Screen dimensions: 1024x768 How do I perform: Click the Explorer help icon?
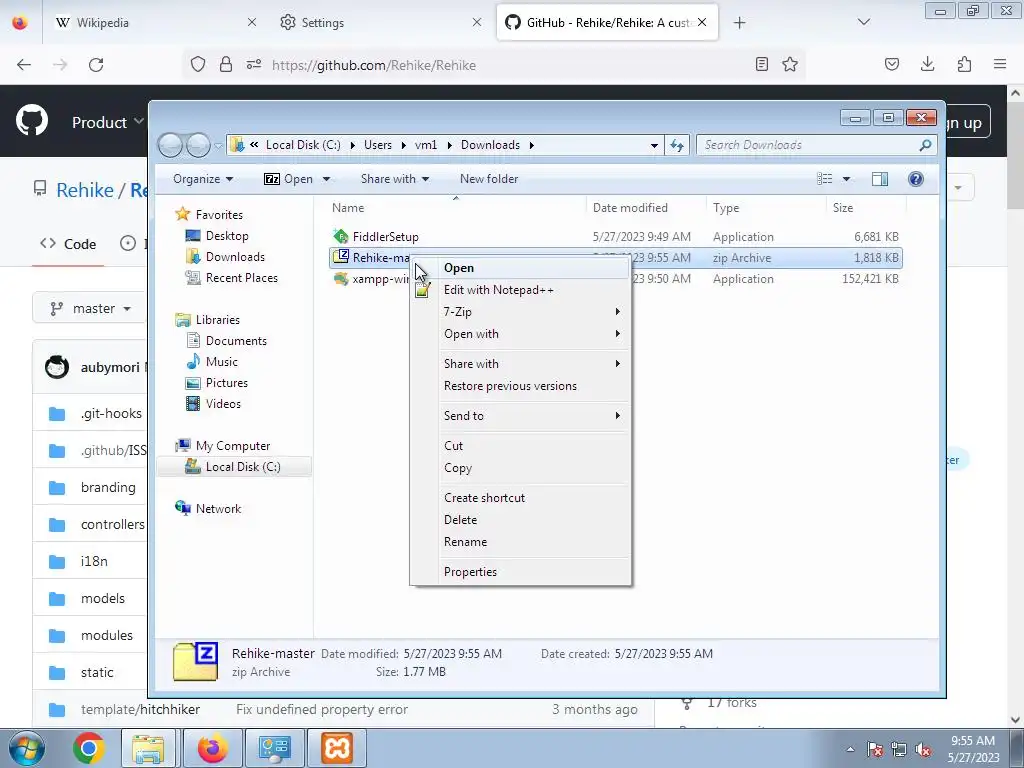[916, 179]
